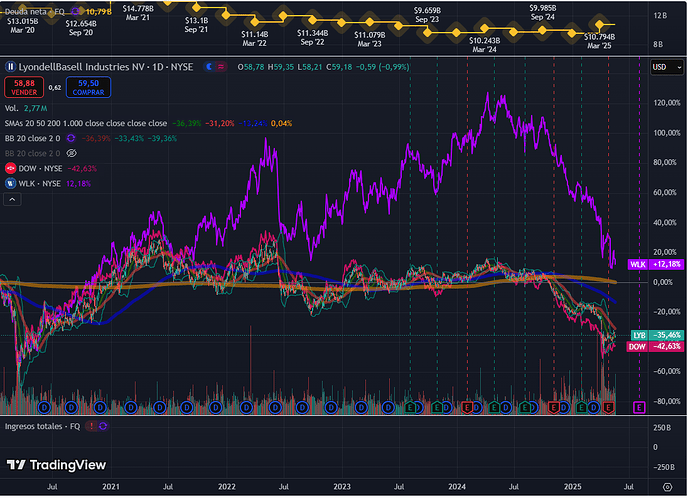Click the purple upcoming earnings E marker

639,408
